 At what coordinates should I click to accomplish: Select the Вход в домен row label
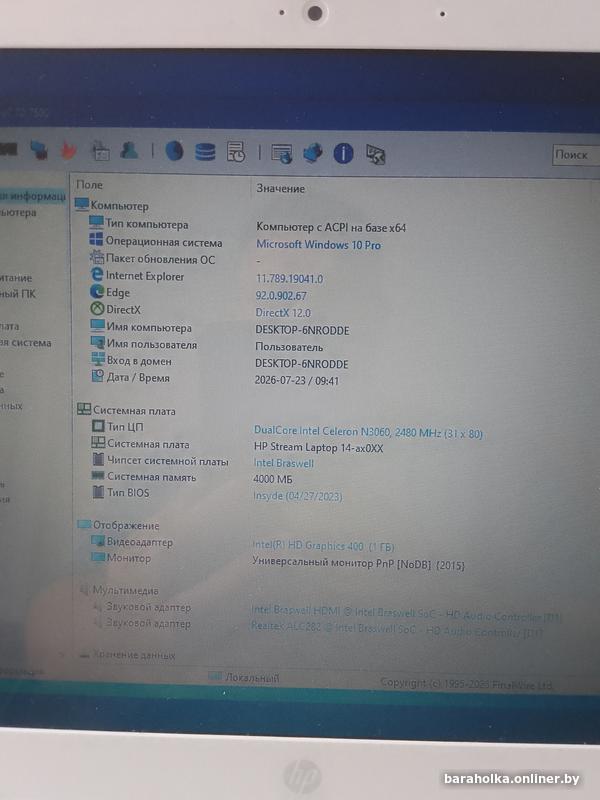(x=139, y=361)
